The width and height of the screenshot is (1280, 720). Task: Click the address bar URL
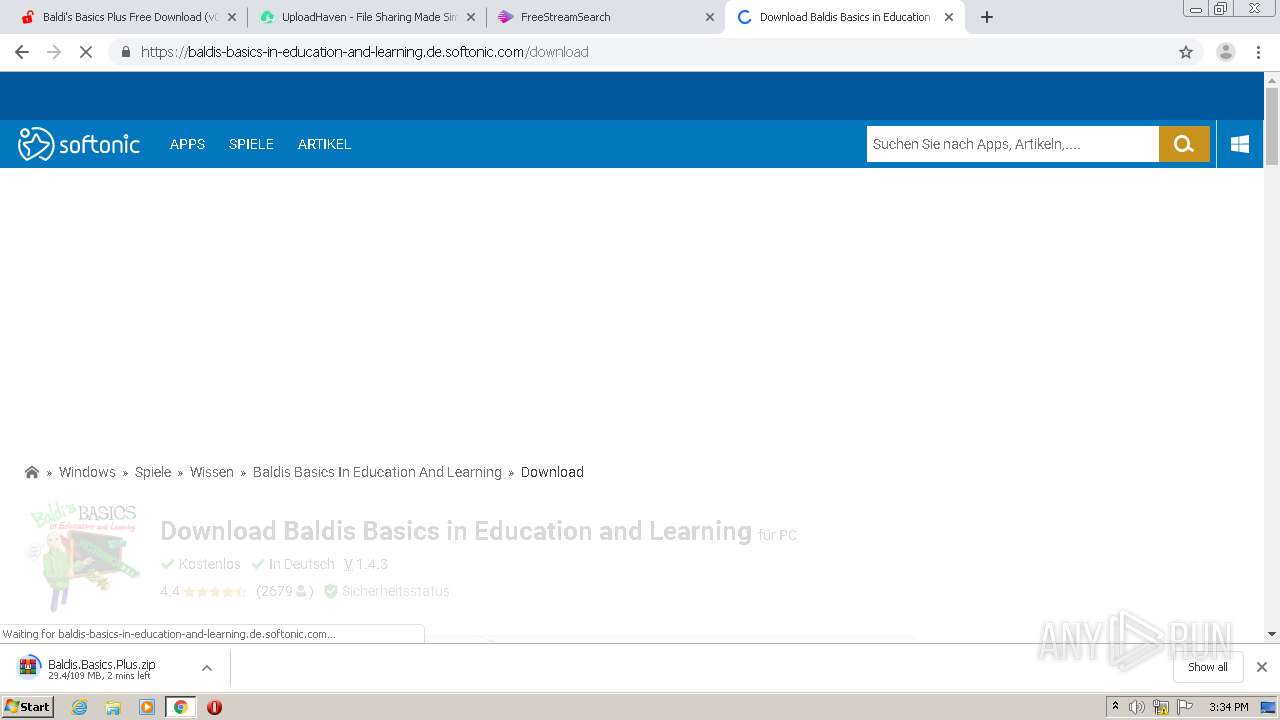tap(364, 52)
